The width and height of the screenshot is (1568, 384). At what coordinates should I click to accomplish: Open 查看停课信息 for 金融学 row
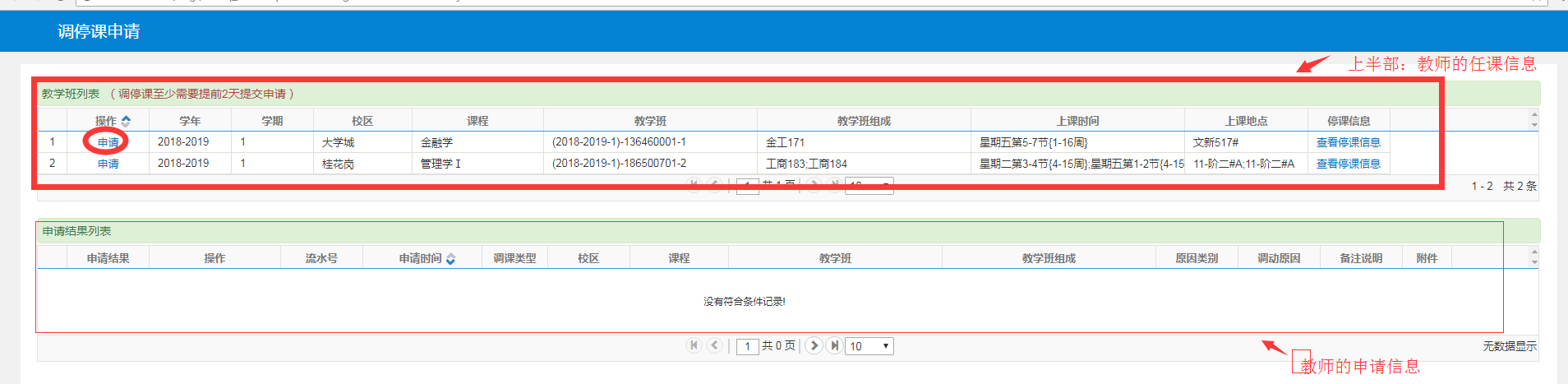coord(1348,142)
